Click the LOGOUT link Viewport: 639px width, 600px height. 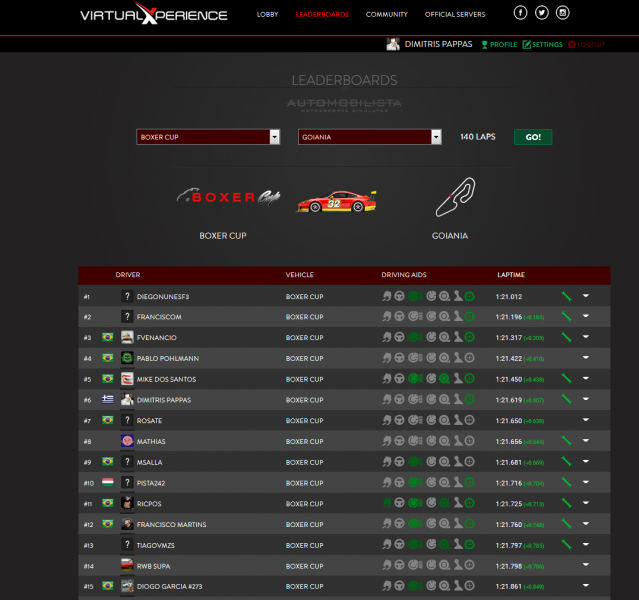point(586,44)
